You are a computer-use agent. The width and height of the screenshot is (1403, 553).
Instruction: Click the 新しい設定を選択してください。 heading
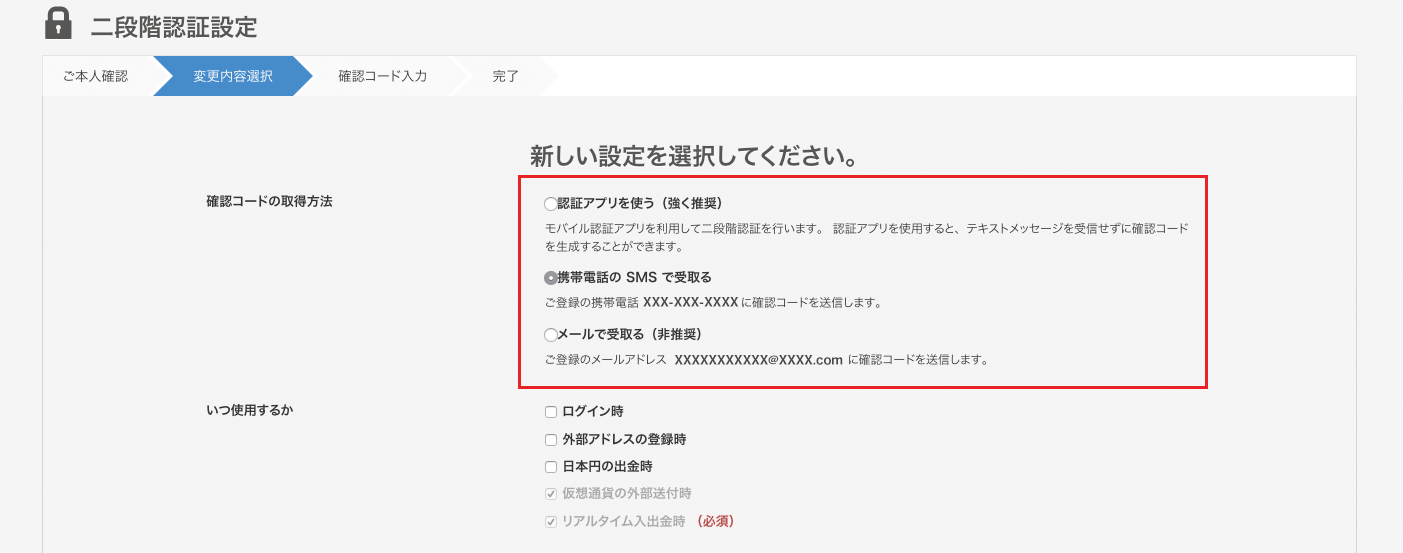coord(696,156)
